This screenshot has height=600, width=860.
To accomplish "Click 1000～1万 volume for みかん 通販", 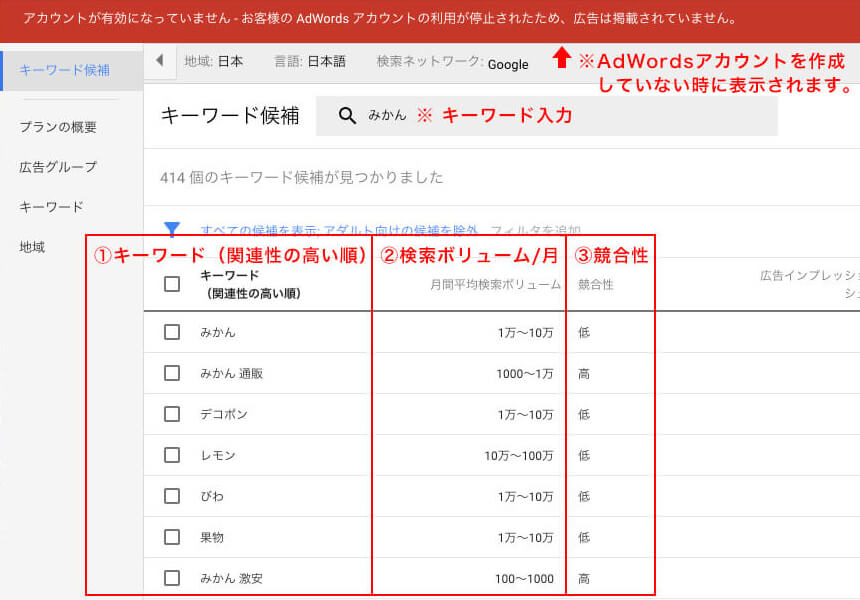I will click(525, 374).
